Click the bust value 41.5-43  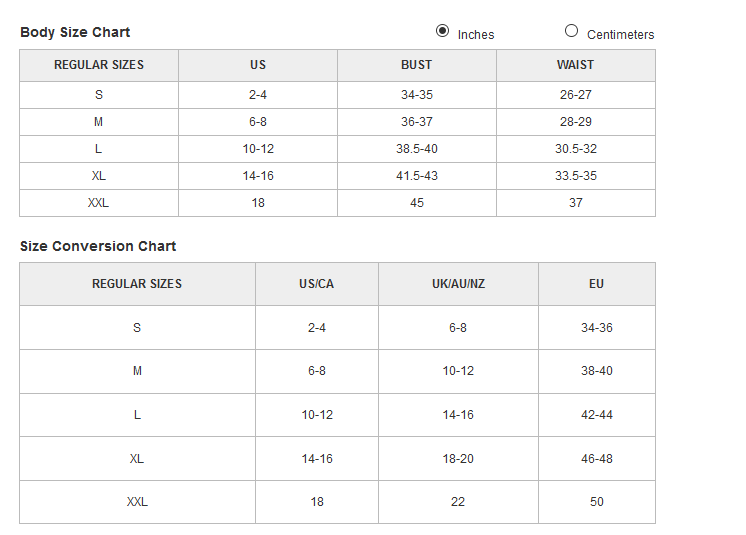pos(416,176)
